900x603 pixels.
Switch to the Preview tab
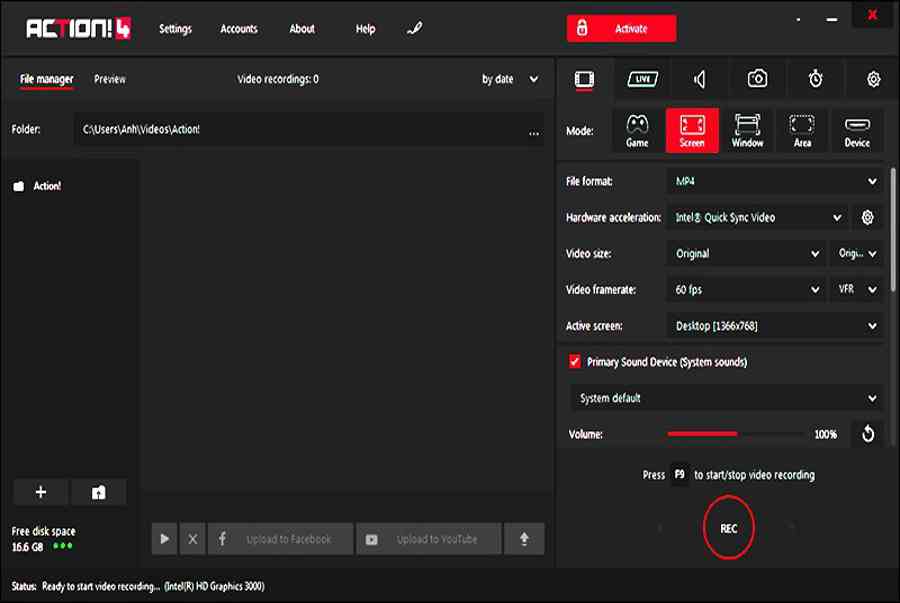pos(110,79)
